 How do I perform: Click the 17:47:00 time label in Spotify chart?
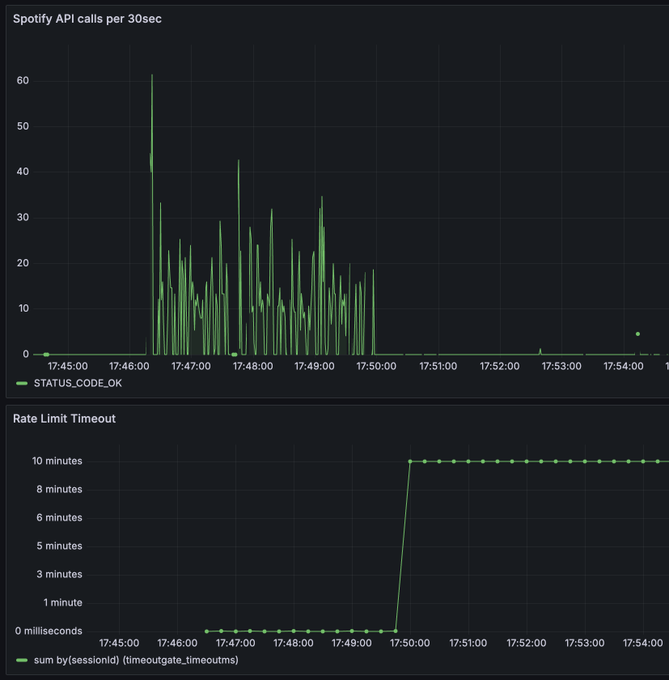tap(191, 366)
